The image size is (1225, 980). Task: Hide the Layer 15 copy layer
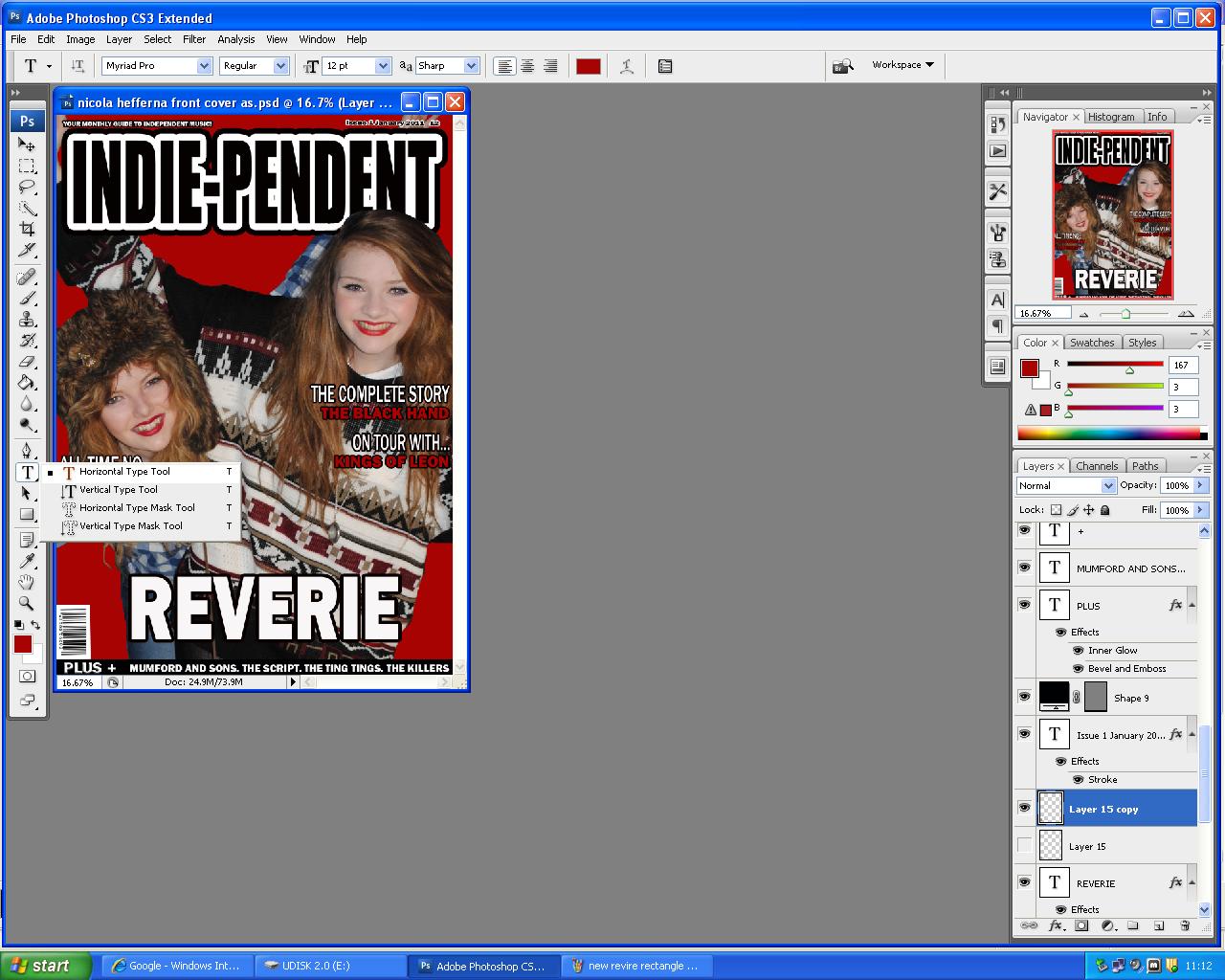coord(1024,809)
